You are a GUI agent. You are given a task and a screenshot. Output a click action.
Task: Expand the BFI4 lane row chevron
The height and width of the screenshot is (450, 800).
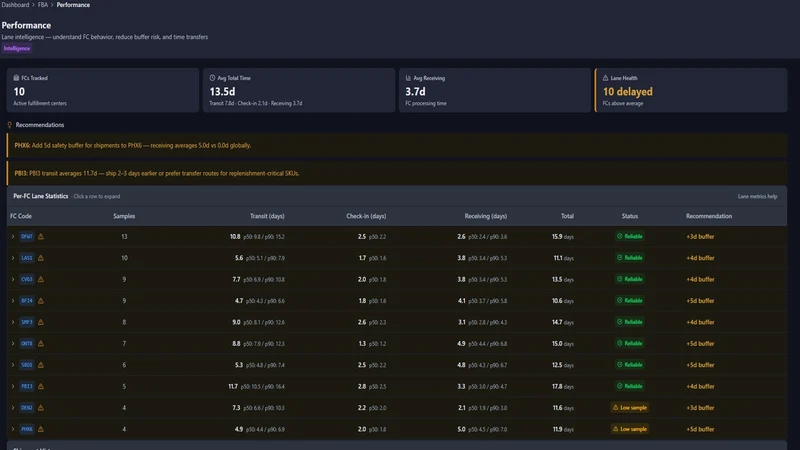pyautogui.click(x=13, y=301)
